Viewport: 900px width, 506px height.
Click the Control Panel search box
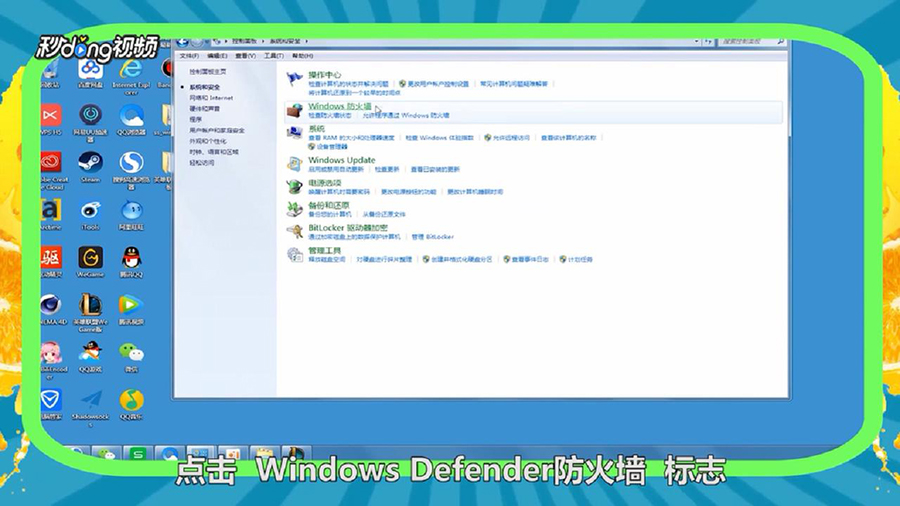(x=751, y=41)
